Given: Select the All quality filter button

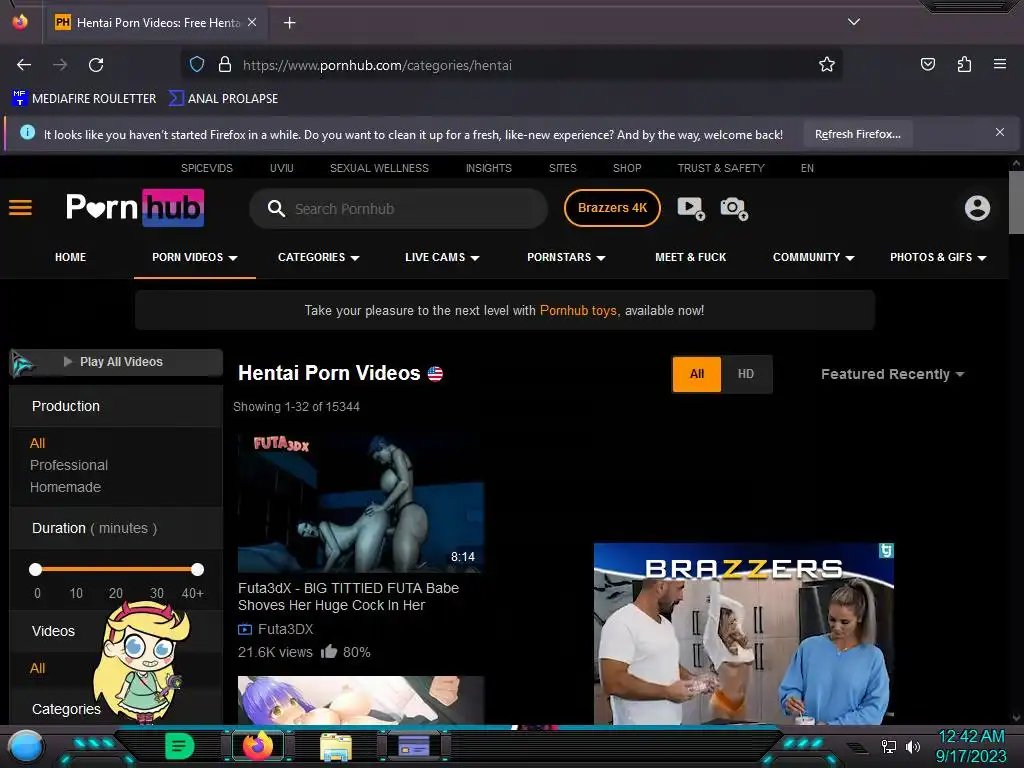Looking at the screenshot, I should coord(697,374).
